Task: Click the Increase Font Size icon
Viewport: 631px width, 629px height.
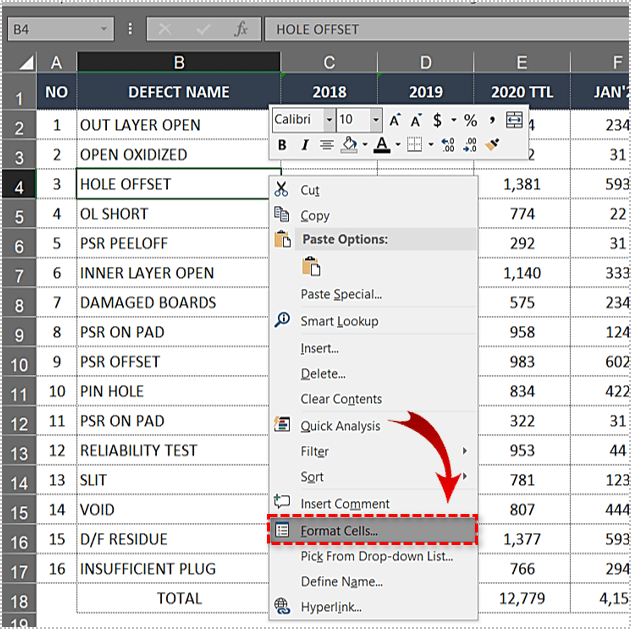Action: pyautogui.click(x=392, y=120)
